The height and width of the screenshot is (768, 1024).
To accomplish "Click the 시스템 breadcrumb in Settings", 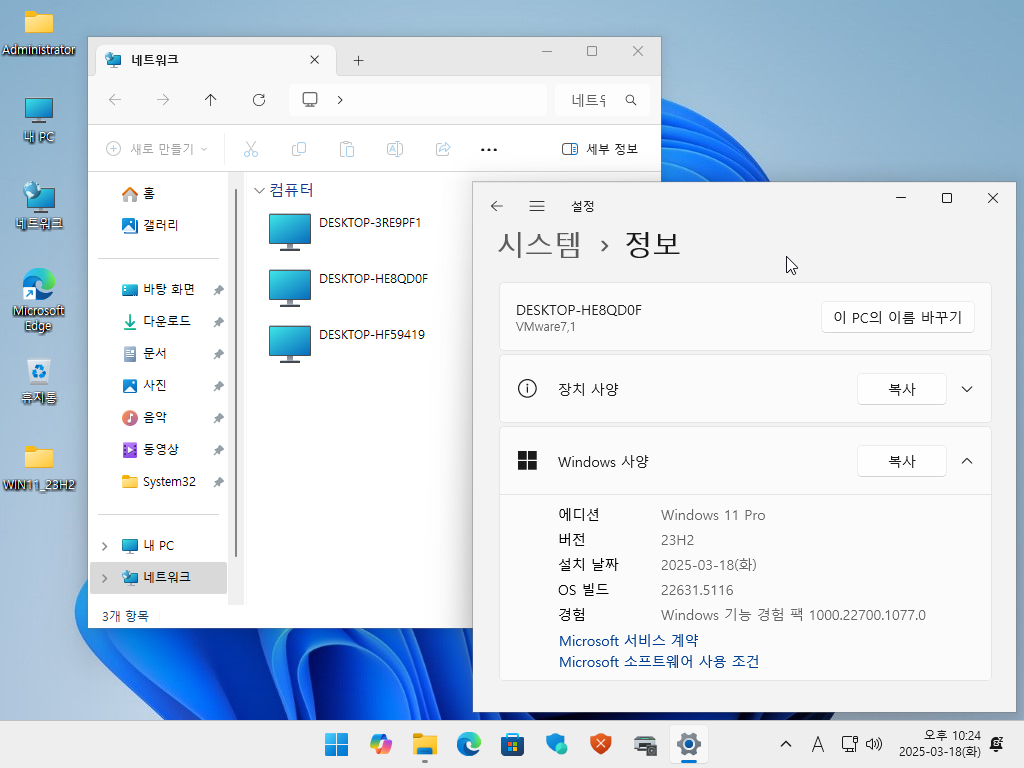I will (539, 245).
